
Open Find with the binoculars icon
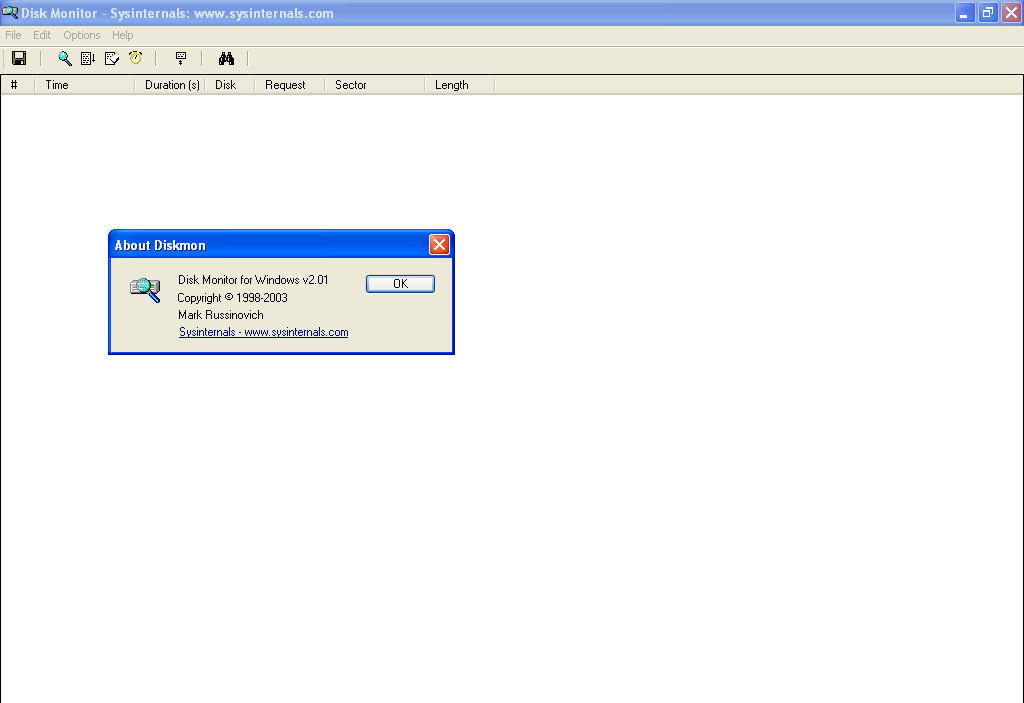coord(226,58)
